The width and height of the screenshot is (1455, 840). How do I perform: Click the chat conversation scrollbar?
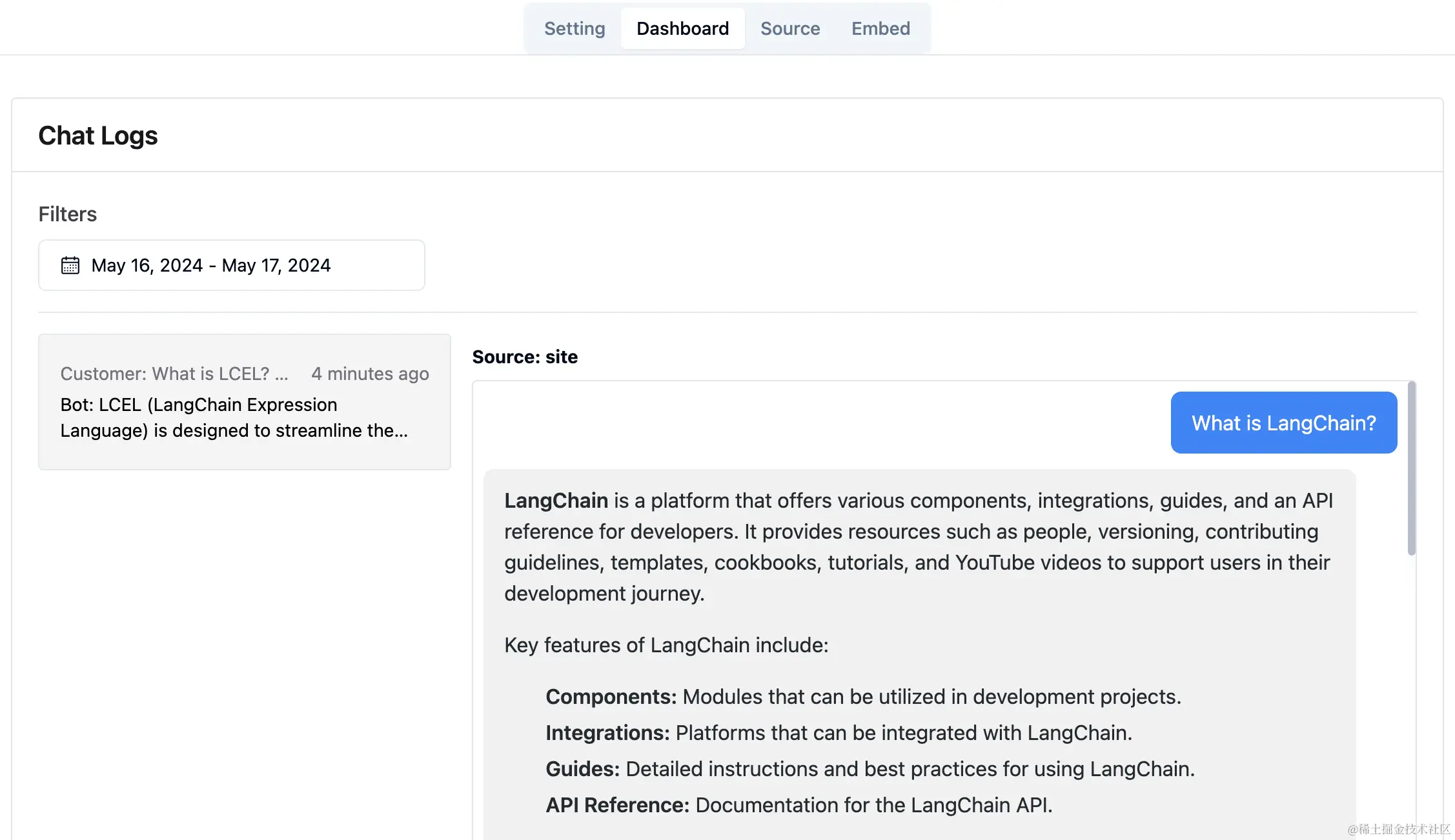point(1411,468)
